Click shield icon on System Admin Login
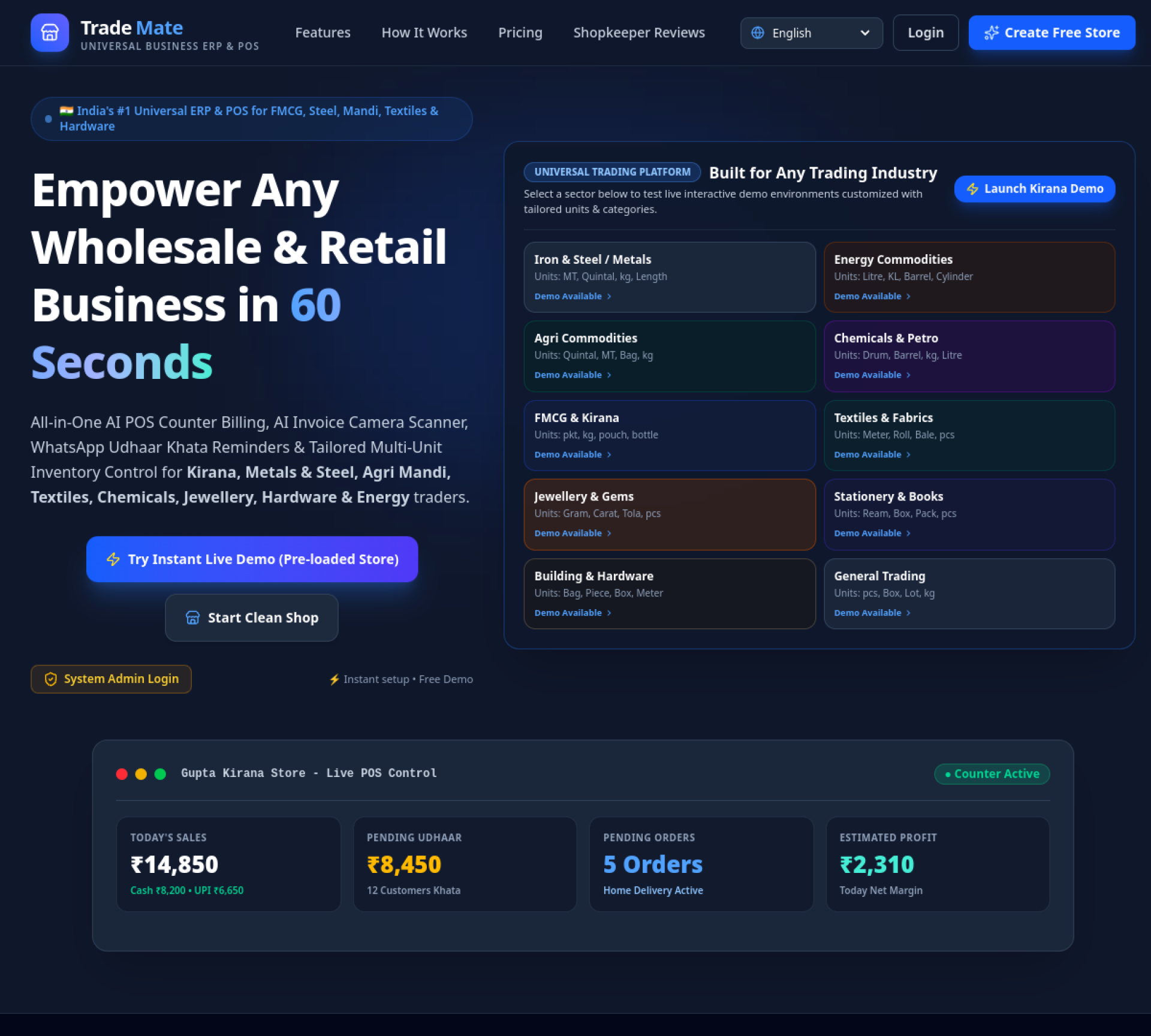 point(51,679)
